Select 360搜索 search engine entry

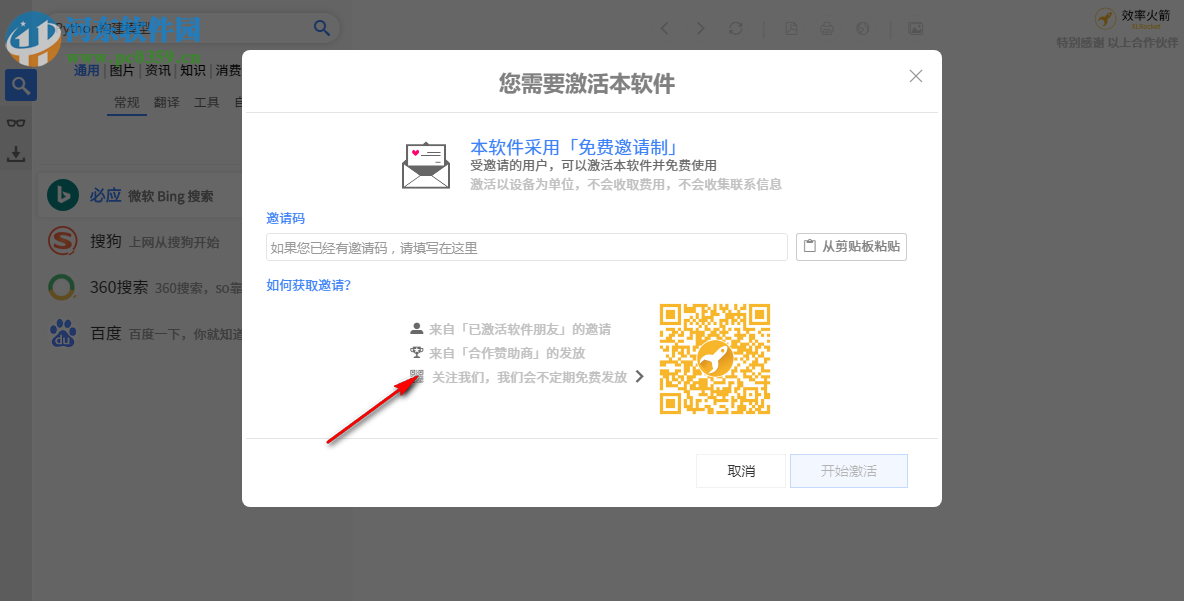(x=140, y=288)
